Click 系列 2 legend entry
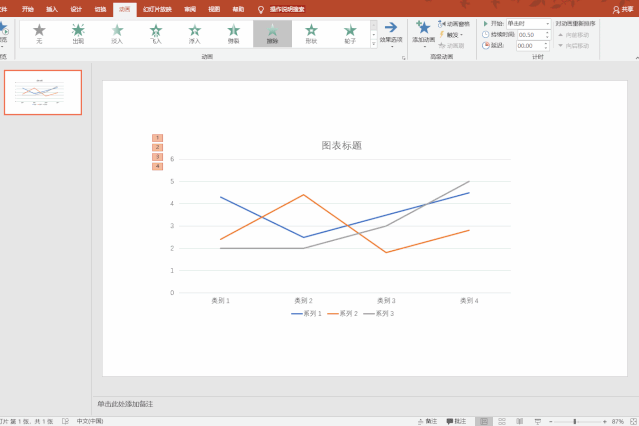 [x=342, y=313]
